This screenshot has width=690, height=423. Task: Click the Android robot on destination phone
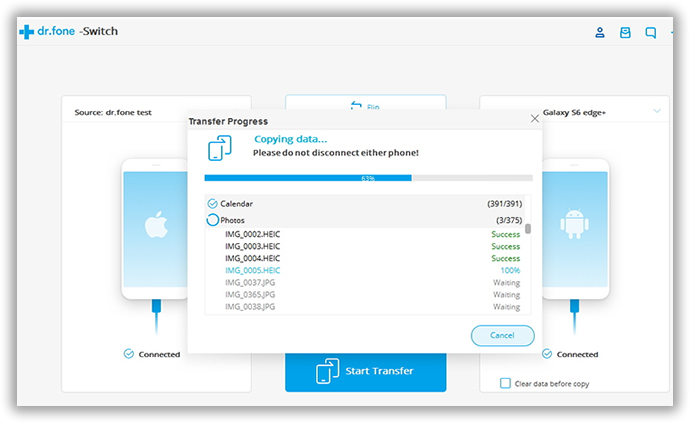tap(574, 224)
